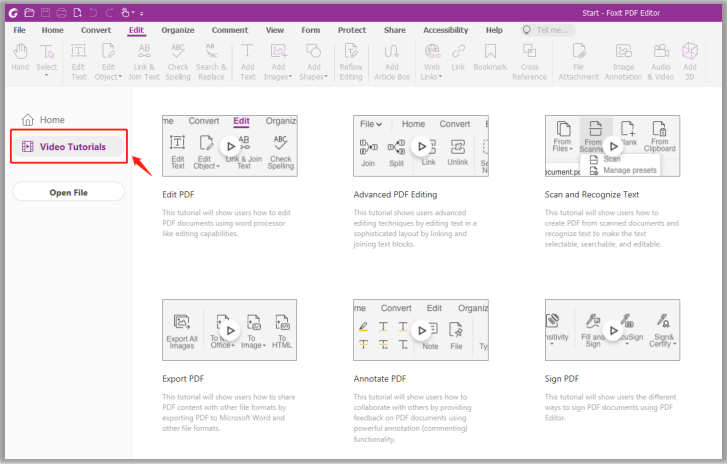Select the Hand tool
The height and width of the screenshot is (464, 727).
(20, 57)
